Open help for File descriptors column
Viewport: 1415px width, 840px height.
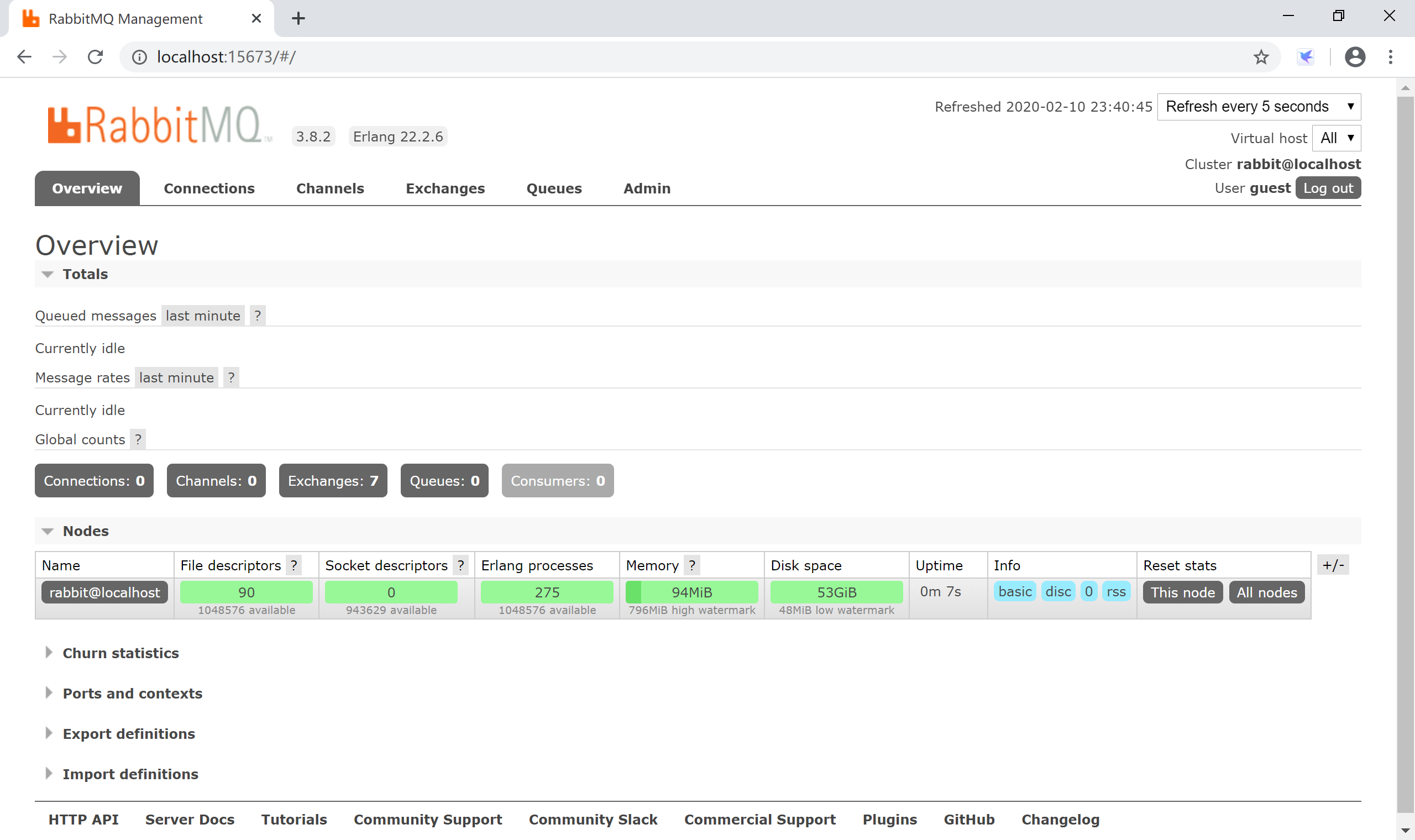pos(293,565)
